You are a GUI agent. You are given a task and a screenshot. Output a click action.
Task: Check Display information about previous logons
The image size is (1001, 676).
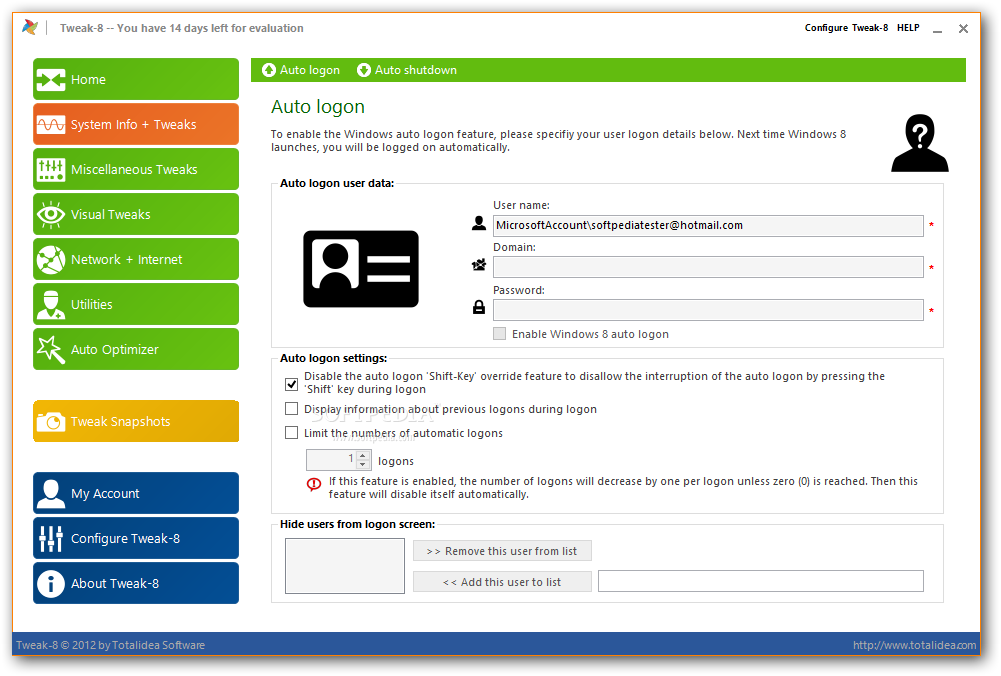[292, 409]
